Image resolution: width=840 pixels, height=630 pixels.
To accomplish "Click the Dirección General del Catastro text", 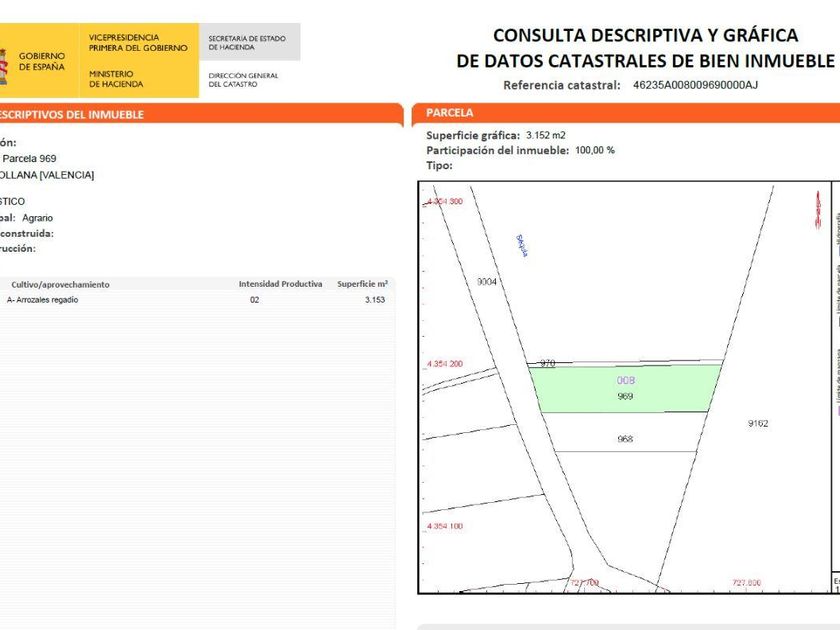I will point(243,80).
